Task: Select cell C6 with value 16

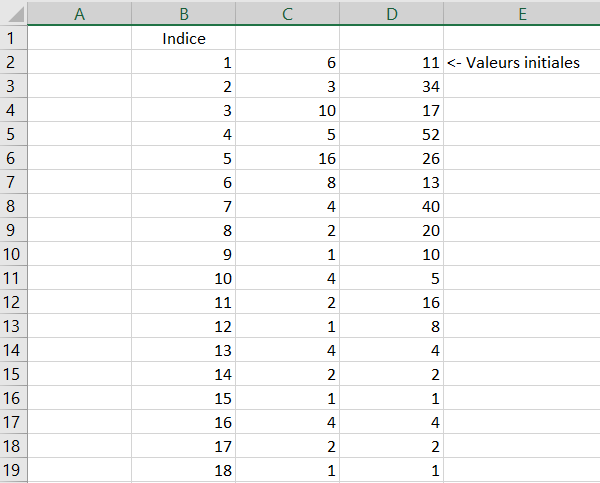Action: (288, 158)
